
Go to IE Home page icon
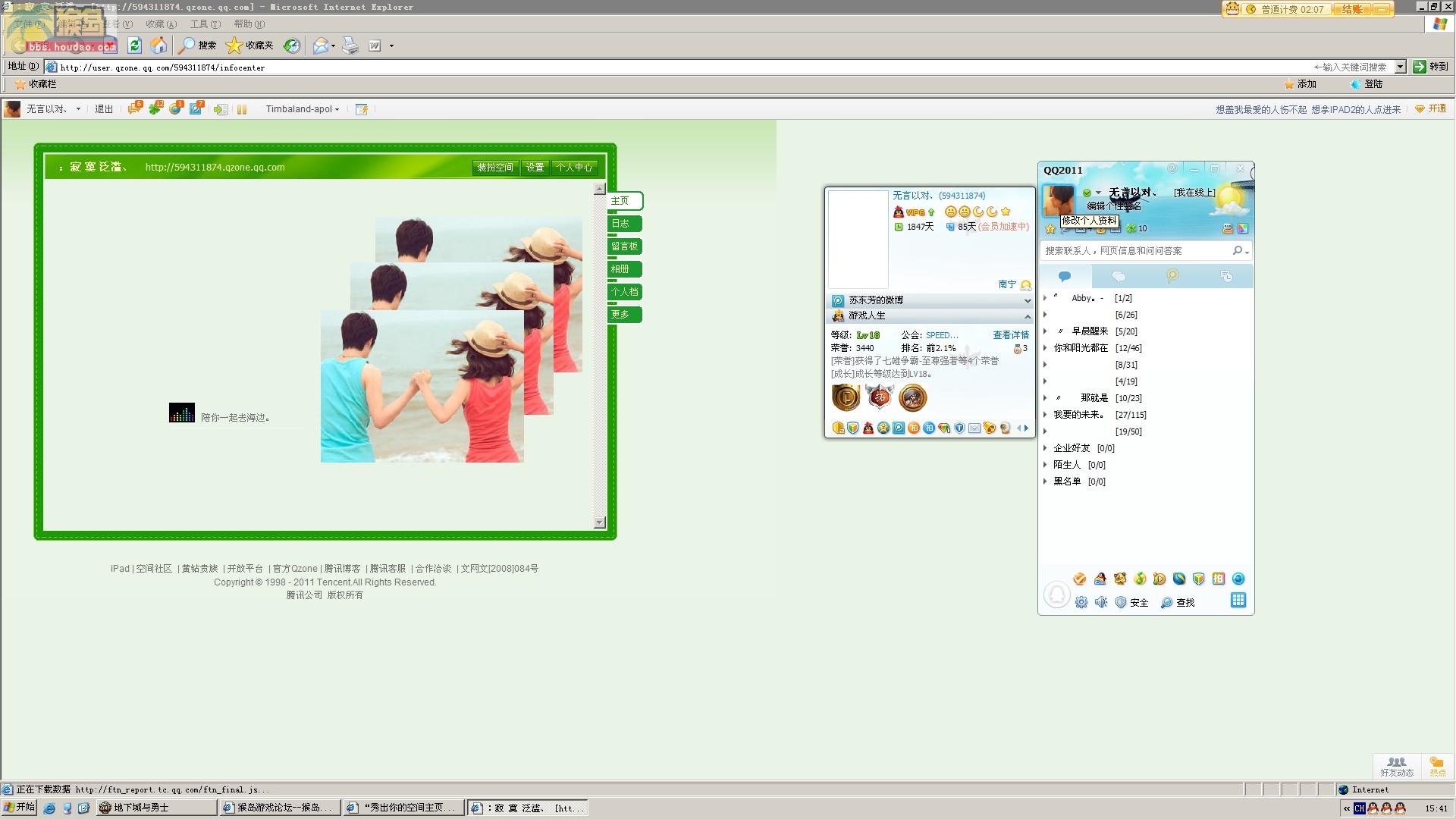tap(158, 45)
